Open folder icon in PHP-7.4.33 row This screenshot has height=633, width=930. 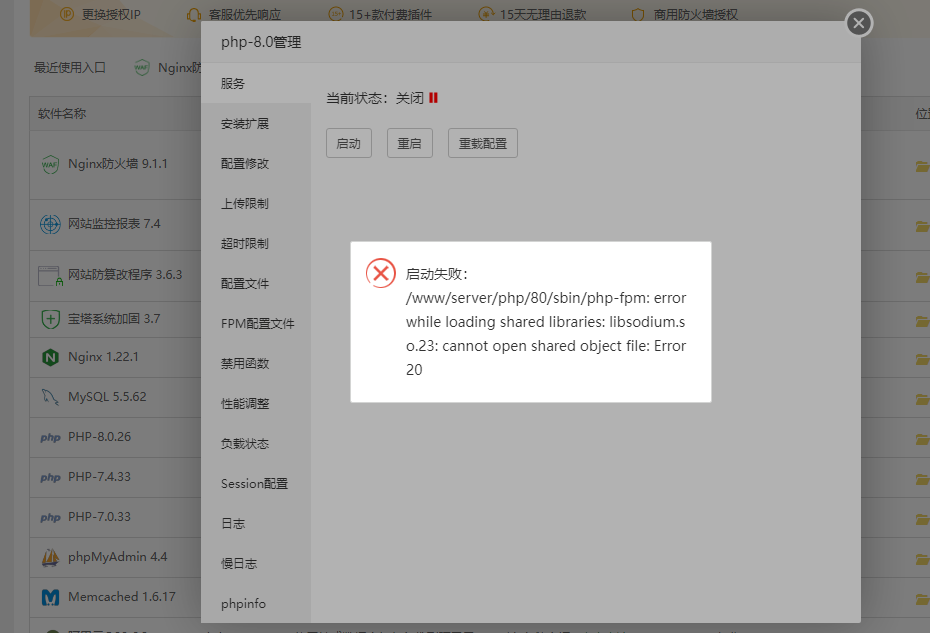(x=922, y=479)
